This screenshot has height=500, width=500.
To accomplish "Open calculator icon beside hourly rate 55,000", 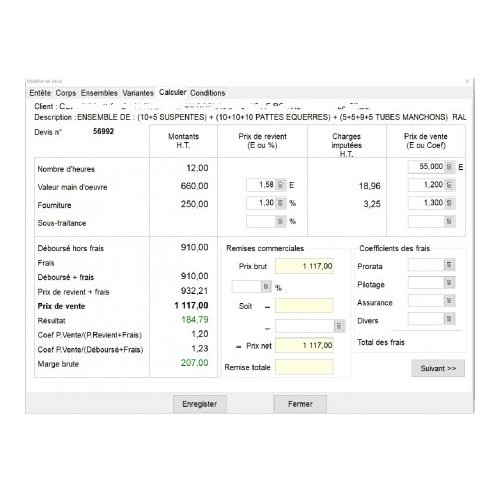I will (449, 167).
